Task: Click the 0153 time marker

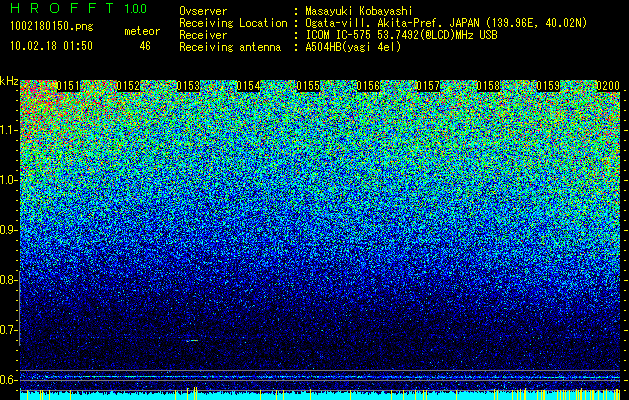Action: tap(188, 86)
